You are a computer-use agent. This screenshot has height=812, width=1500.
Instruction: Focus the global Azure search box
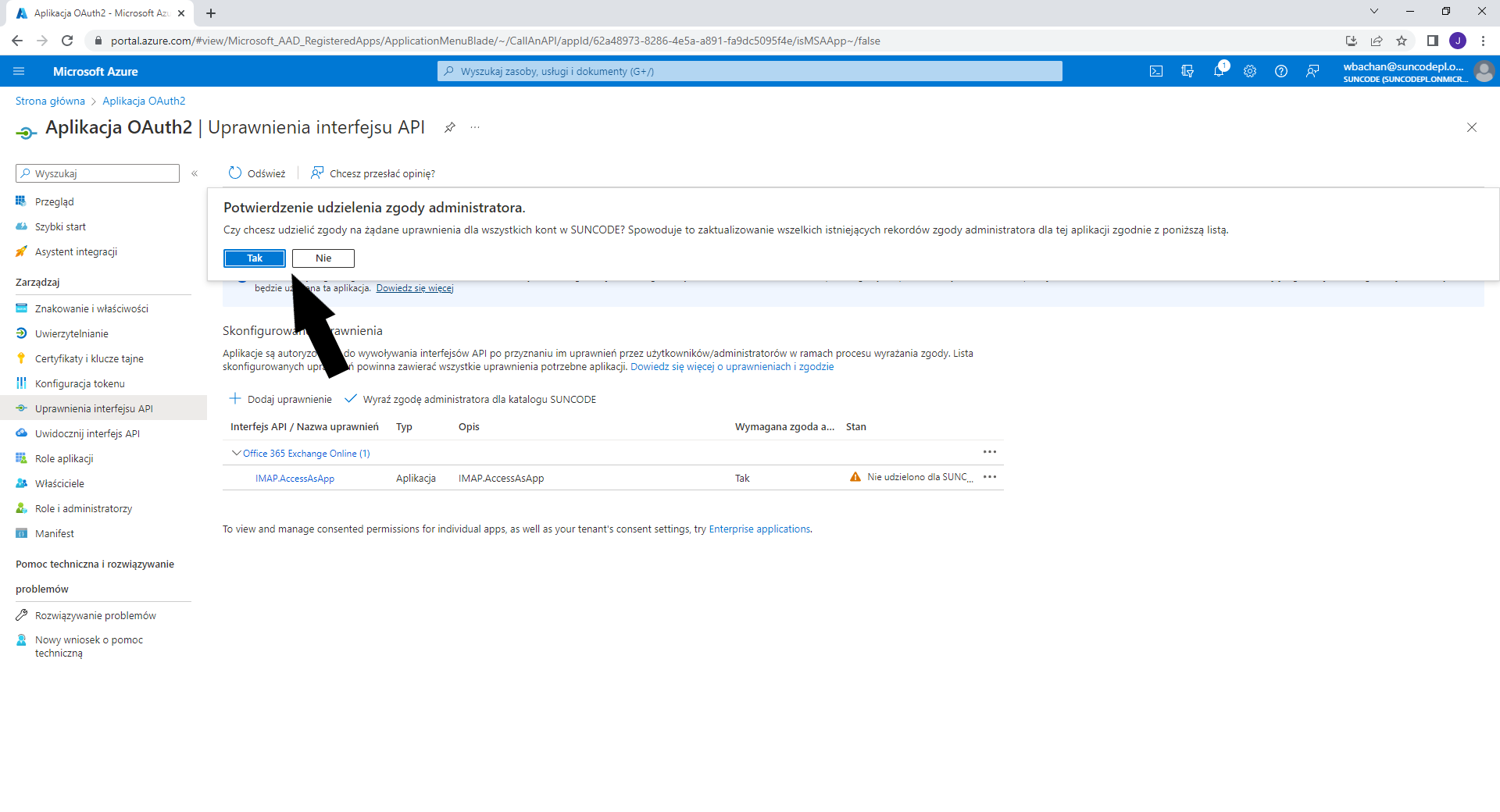(x=750, y=71)
